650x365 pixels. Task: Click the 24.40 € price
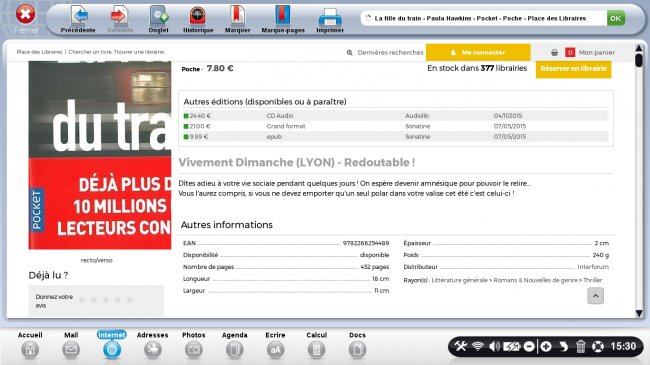click(200, 116)
